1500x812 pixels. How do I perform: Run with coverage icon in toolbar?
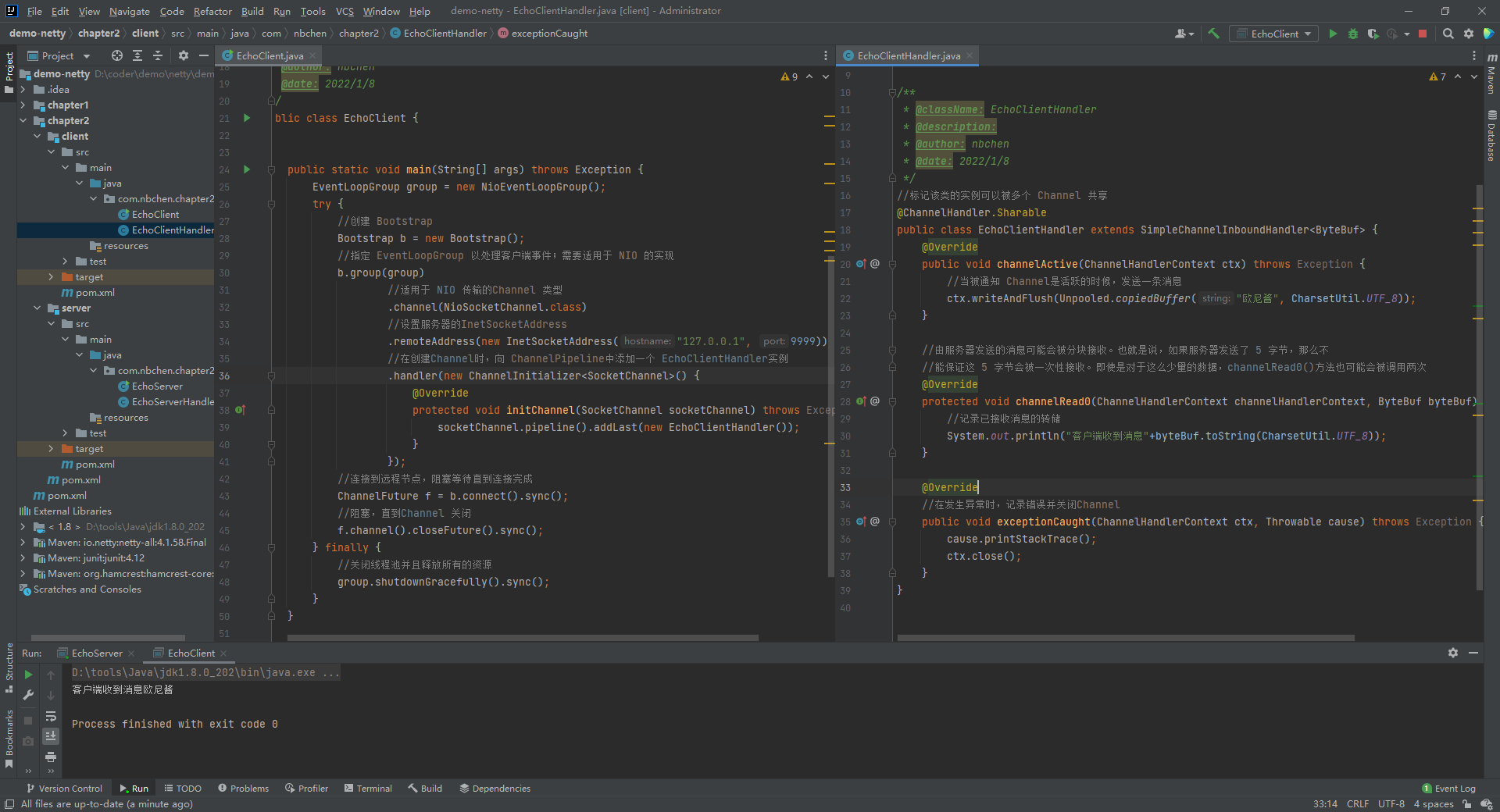[x=1373, y=34]
